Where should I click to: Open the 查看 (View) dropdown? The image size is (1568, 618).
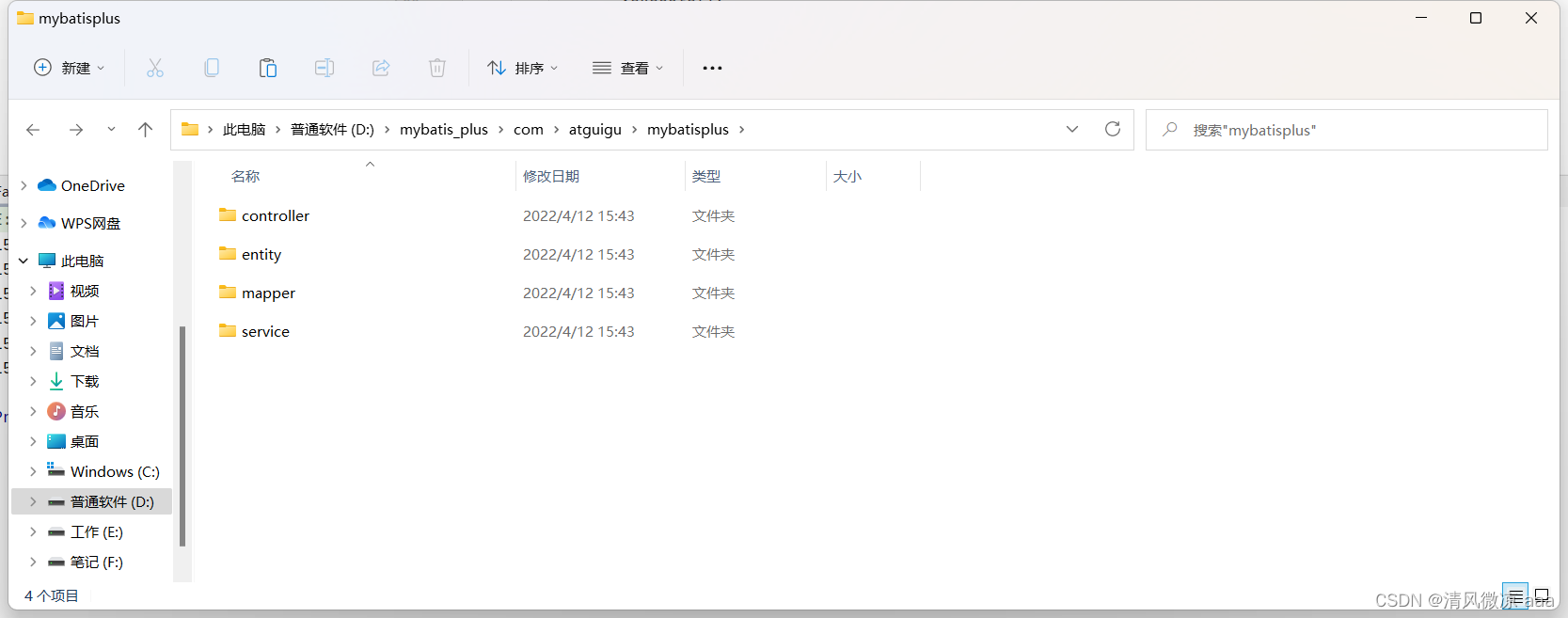pyautogui.click(x=628, y=68)
